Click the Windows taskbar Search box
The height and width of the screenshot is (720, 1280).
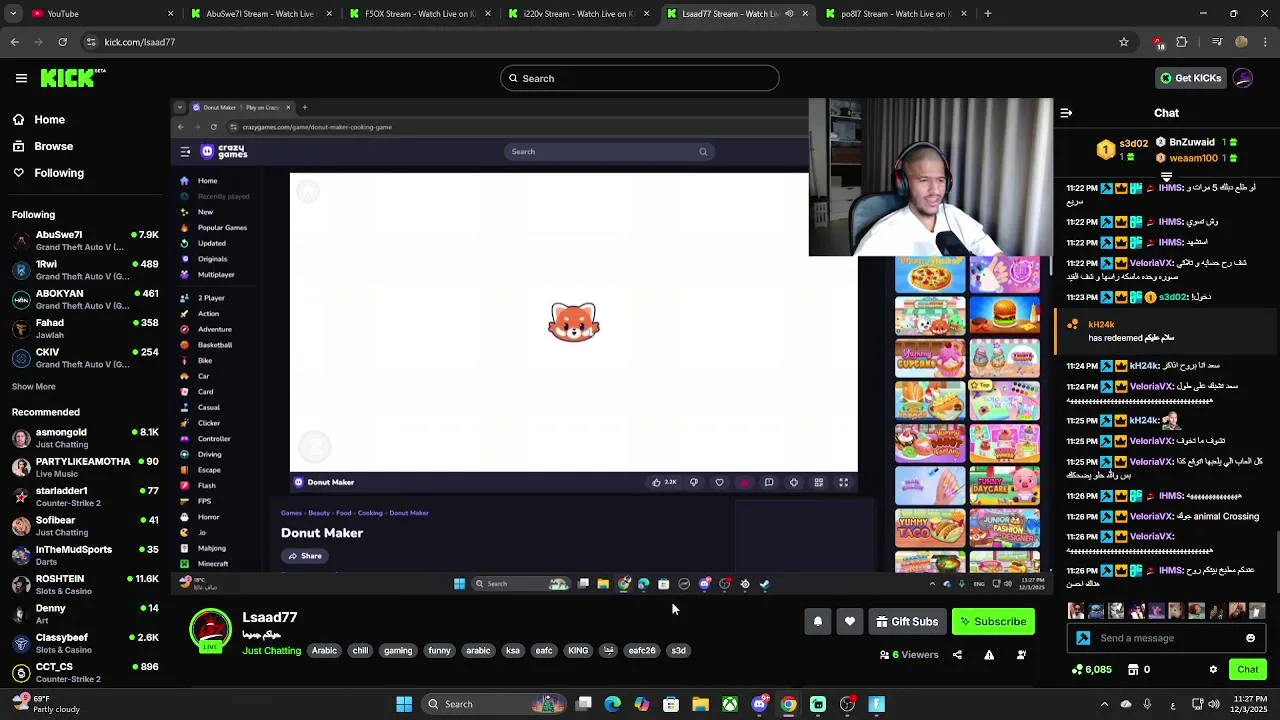tap(496, 704)
